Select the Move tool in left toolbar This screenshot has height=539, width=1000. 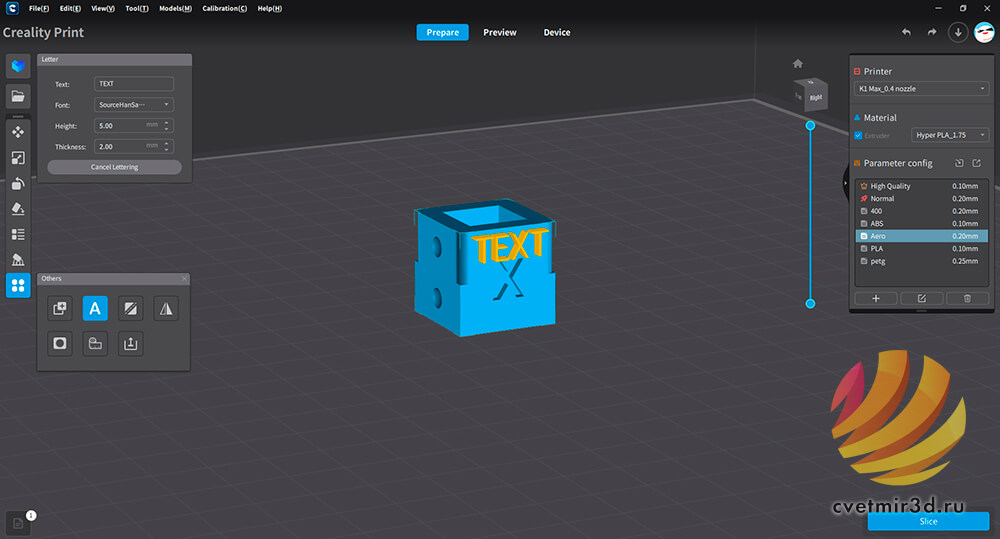(18, 132)
